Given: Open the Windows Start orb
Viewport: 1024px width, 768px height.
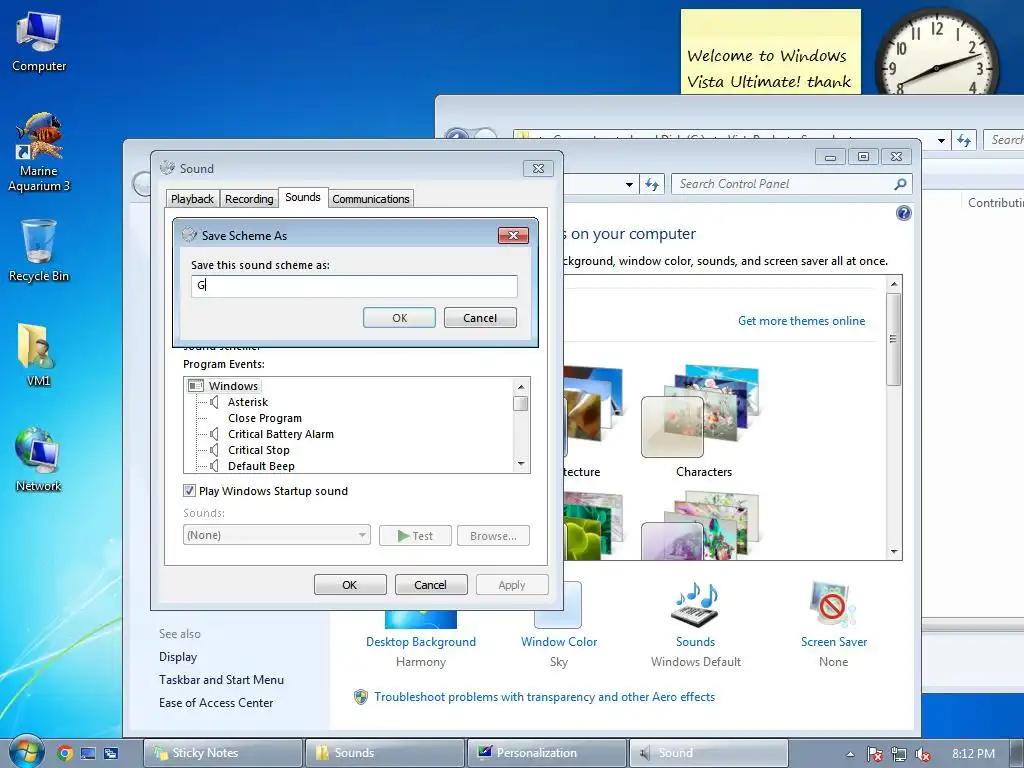Looking at the screenshot, I should point(26,752).
